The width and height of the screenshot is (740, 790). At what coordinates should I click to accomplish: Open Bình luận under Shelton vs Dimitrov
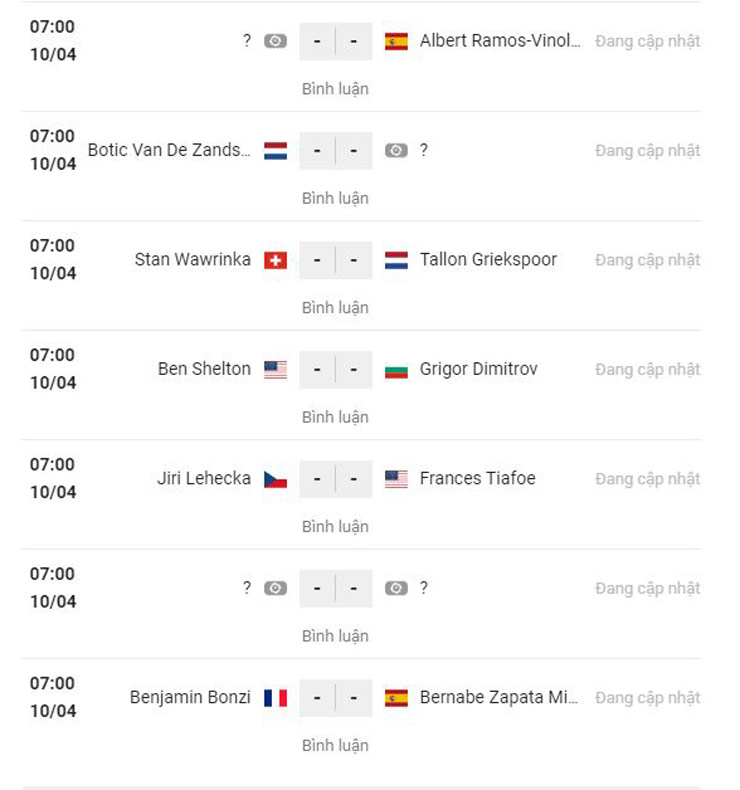point(335,417)
